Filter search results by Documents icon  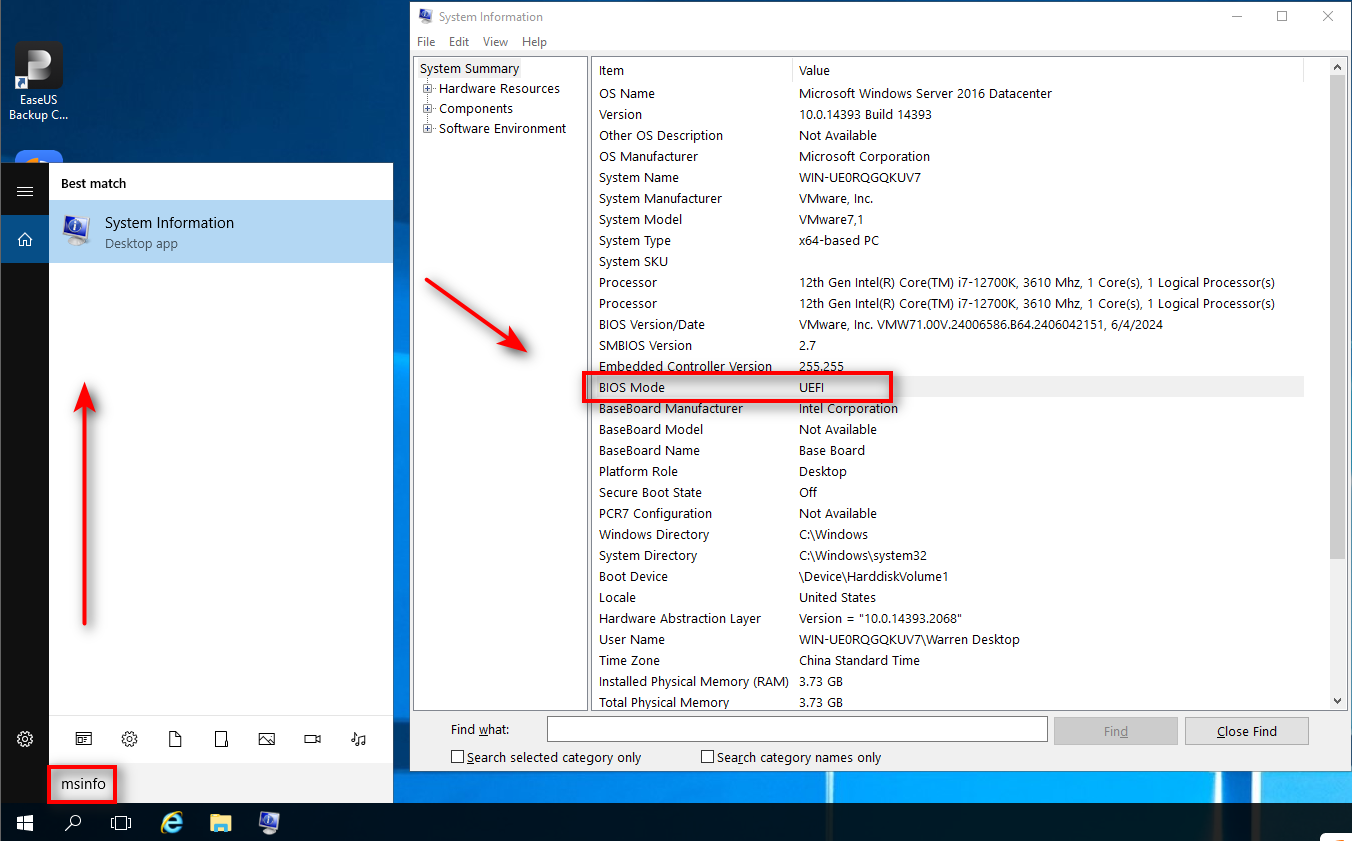pyautogui.click(x=175, y=739)
